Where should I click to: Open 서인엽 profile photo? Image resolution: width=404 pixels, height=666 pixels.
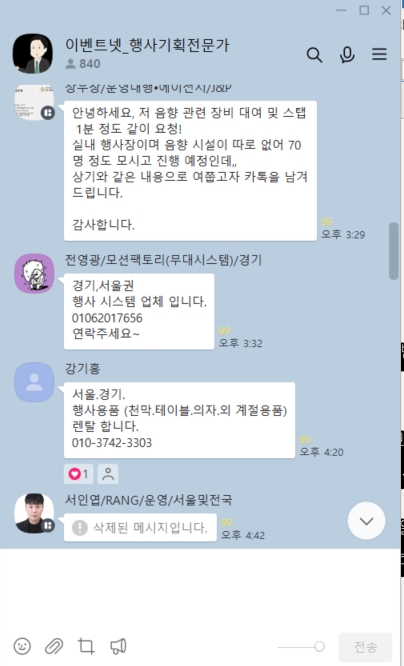point(34,513)
